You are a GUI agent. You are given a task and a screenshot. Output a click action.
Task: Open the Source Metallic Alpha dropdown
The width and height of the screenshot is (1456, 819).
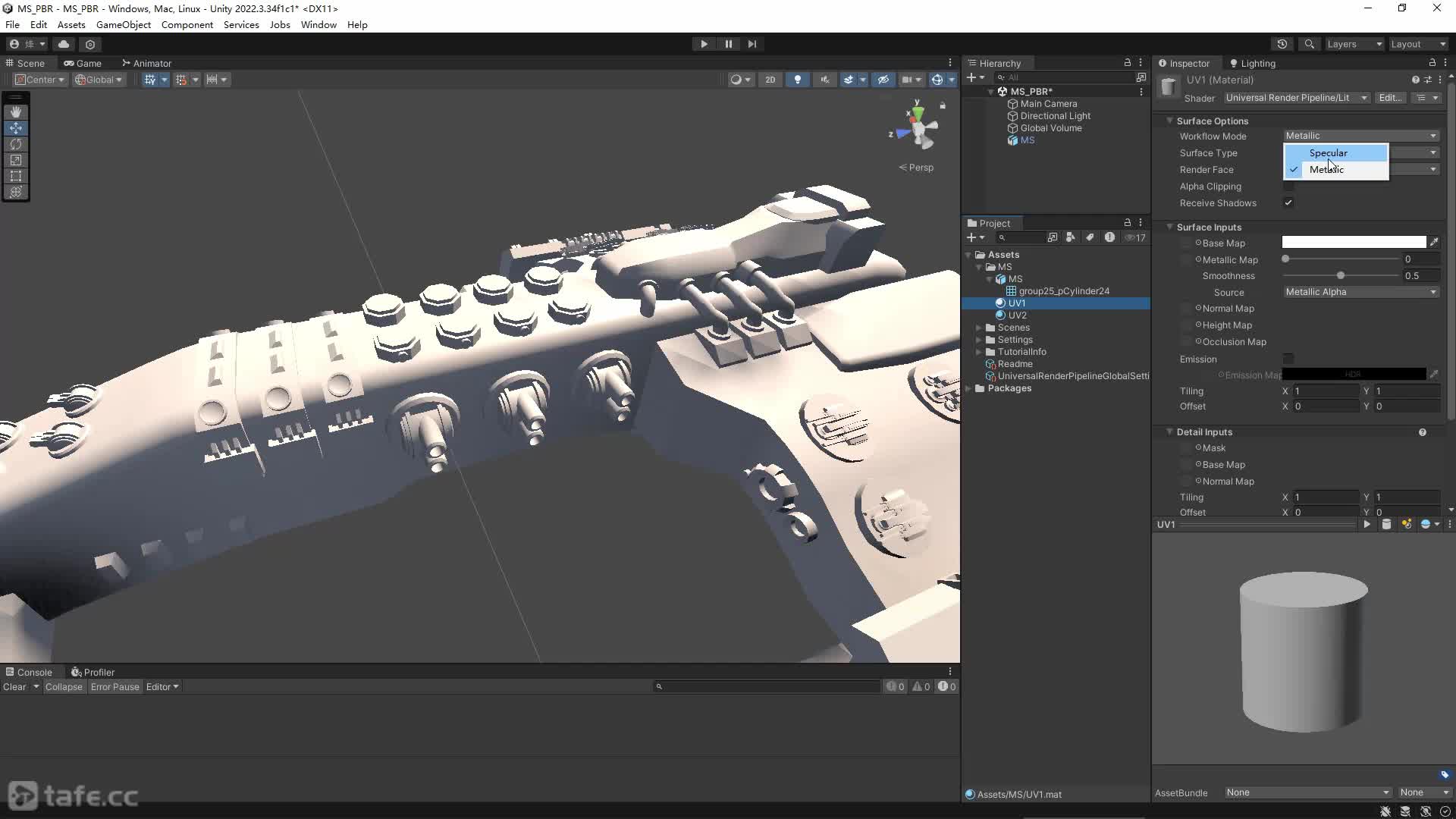coord(1360,292)
